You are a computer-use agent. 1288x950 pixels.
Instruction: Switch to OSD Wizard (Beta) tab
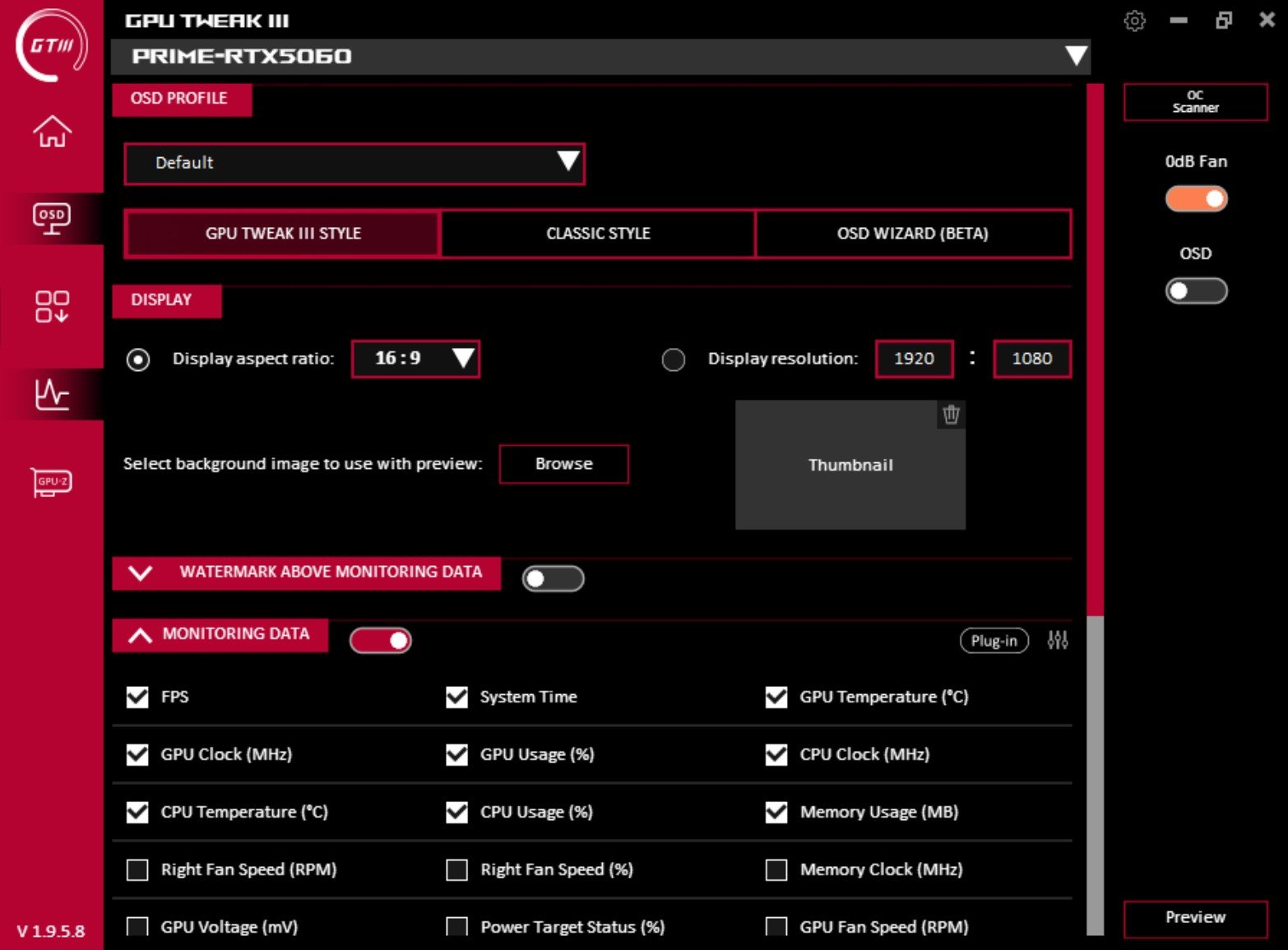pyautogui.click(x=913, y=234)
